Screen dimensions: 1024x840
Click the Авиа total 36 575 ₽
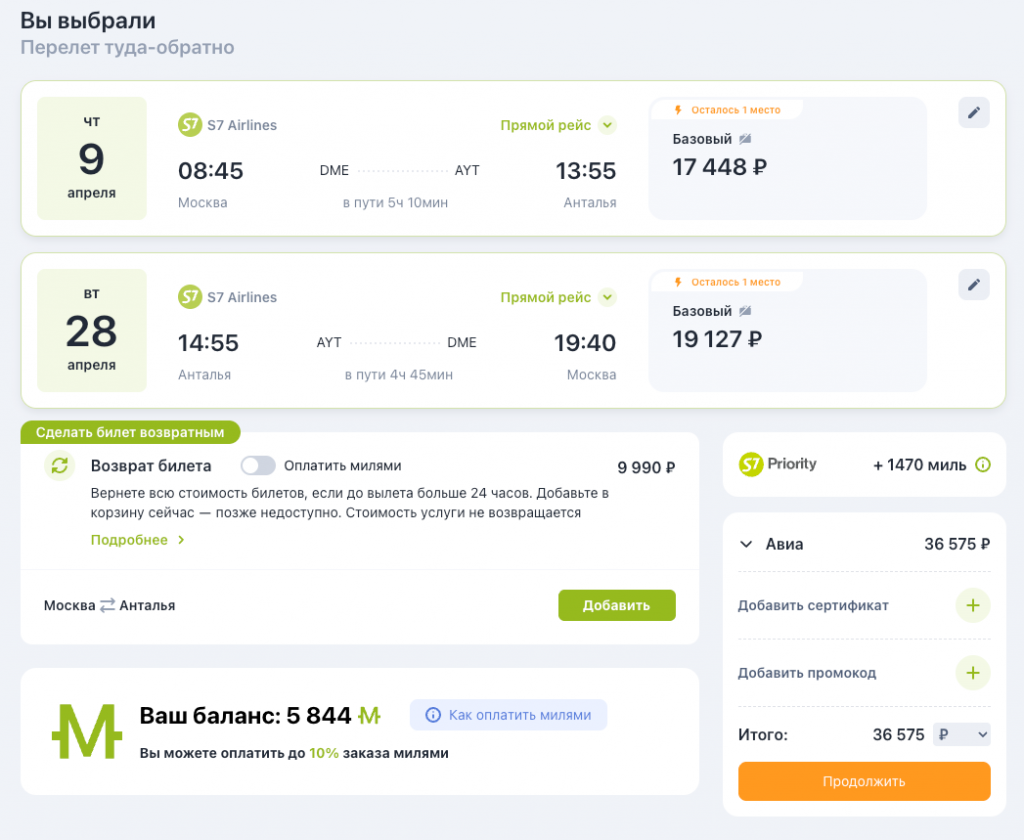coord(957,544)
